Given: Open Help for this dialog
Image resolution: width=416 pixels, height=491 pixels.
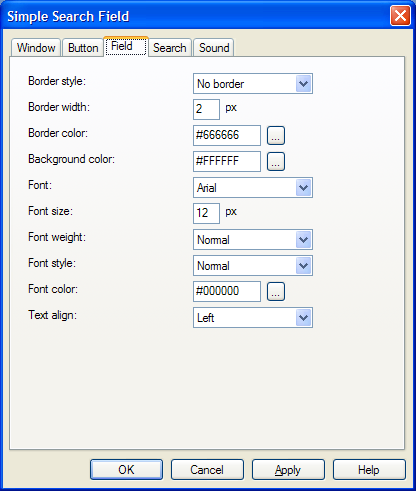Looking at the screenshot, I should [369, 470].
